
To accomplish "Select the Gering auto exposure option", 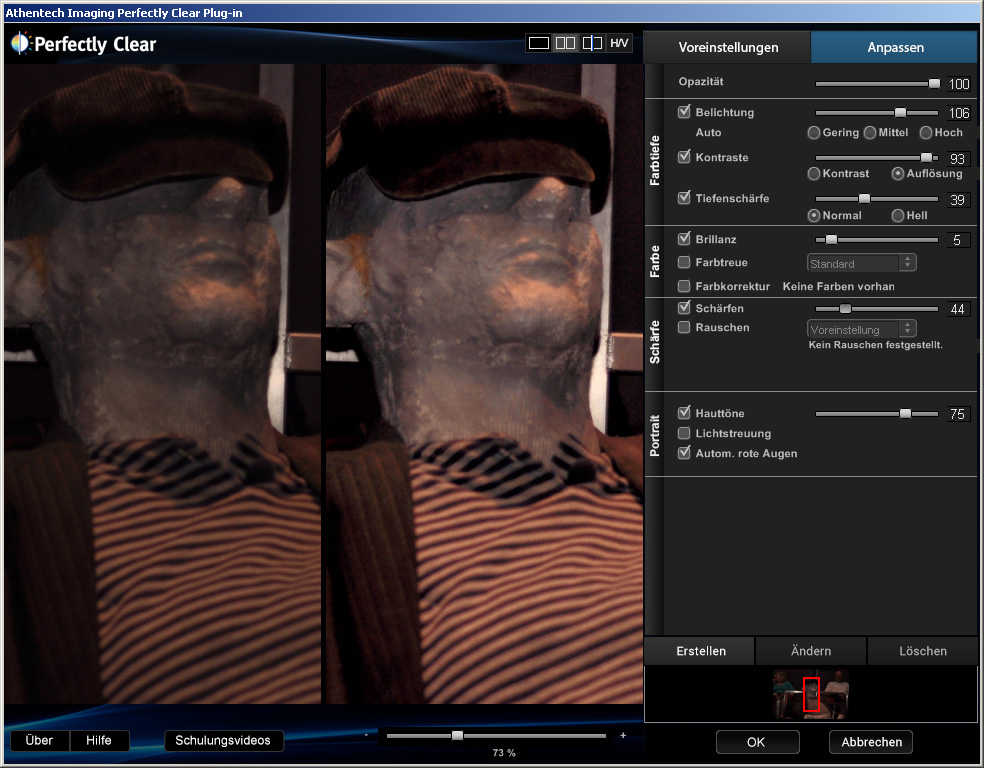I will tap(814, 132).
